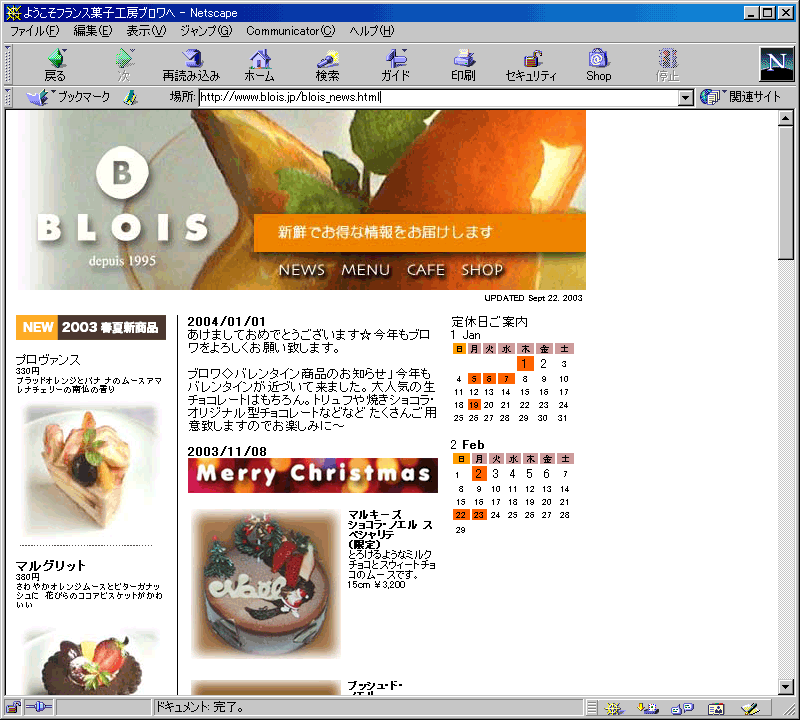Open Mailbox from component bar
800x720 pixels.
(648, 708)
